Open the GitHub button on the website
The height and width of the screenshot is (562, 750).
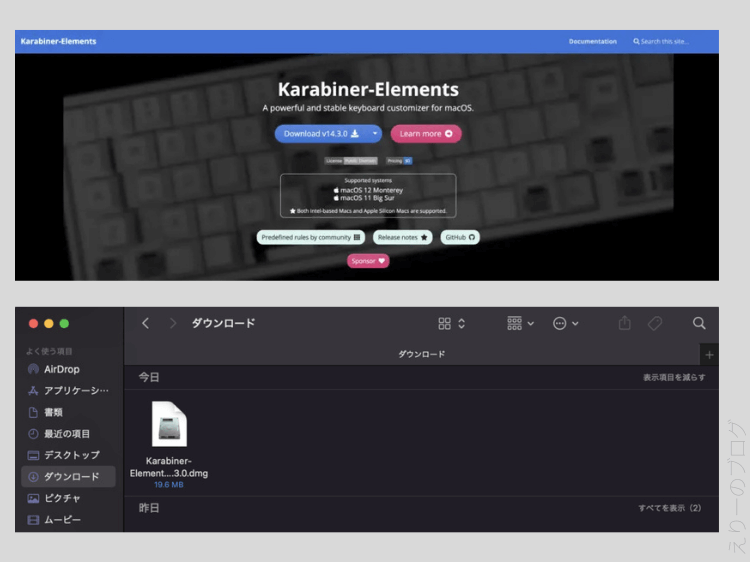point(460,237)
